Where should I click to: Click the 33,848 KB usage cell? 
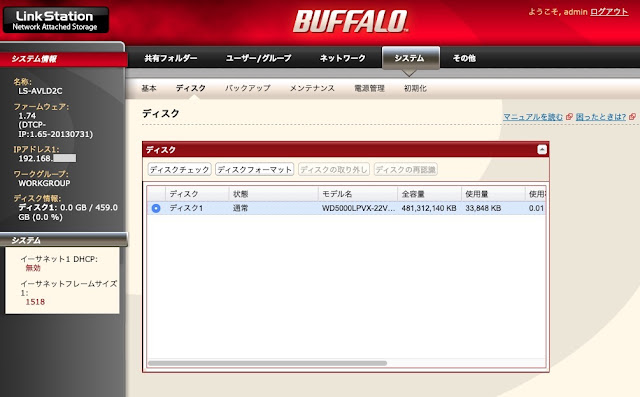pos(483,208)
